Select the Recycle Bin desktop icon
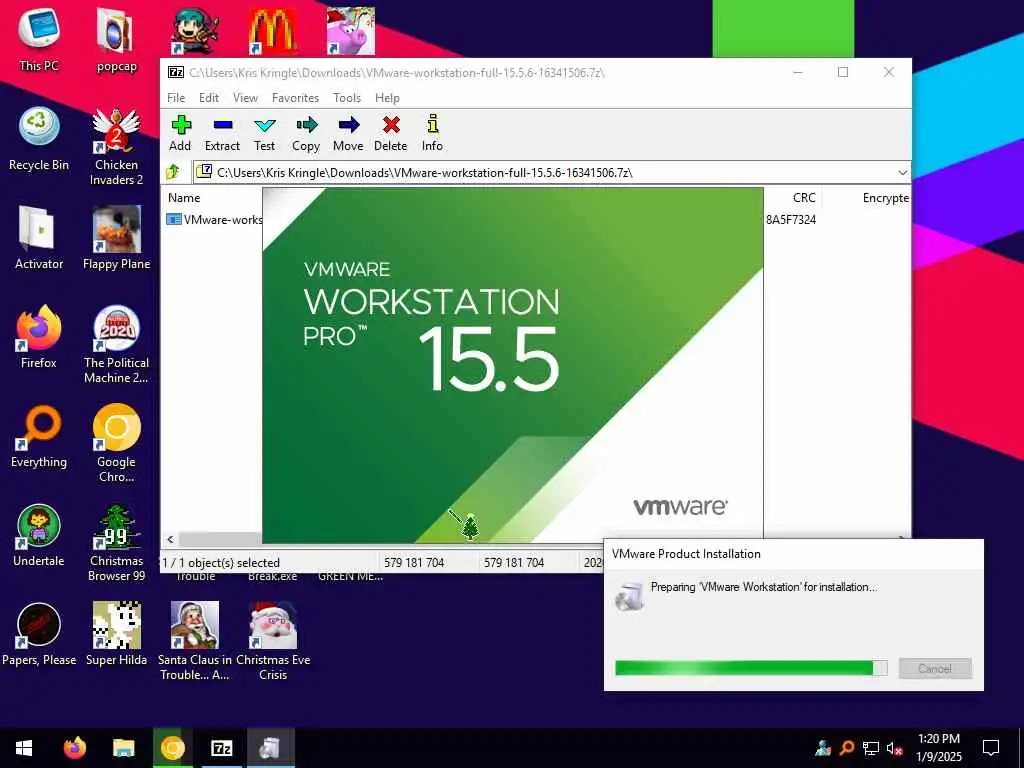The height and width of the screenshot is (768, 1024). [x=39, y=138]
